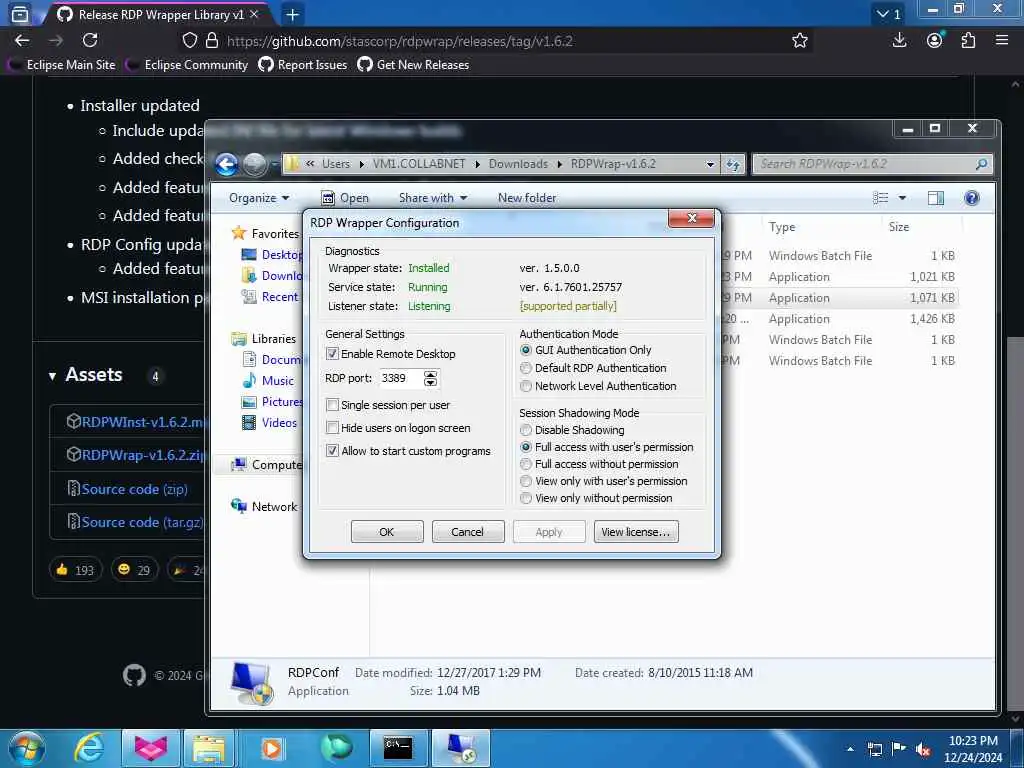
Task: Close the RDP Wrapper Configuration dialog
Action: [x=692, y=218]
